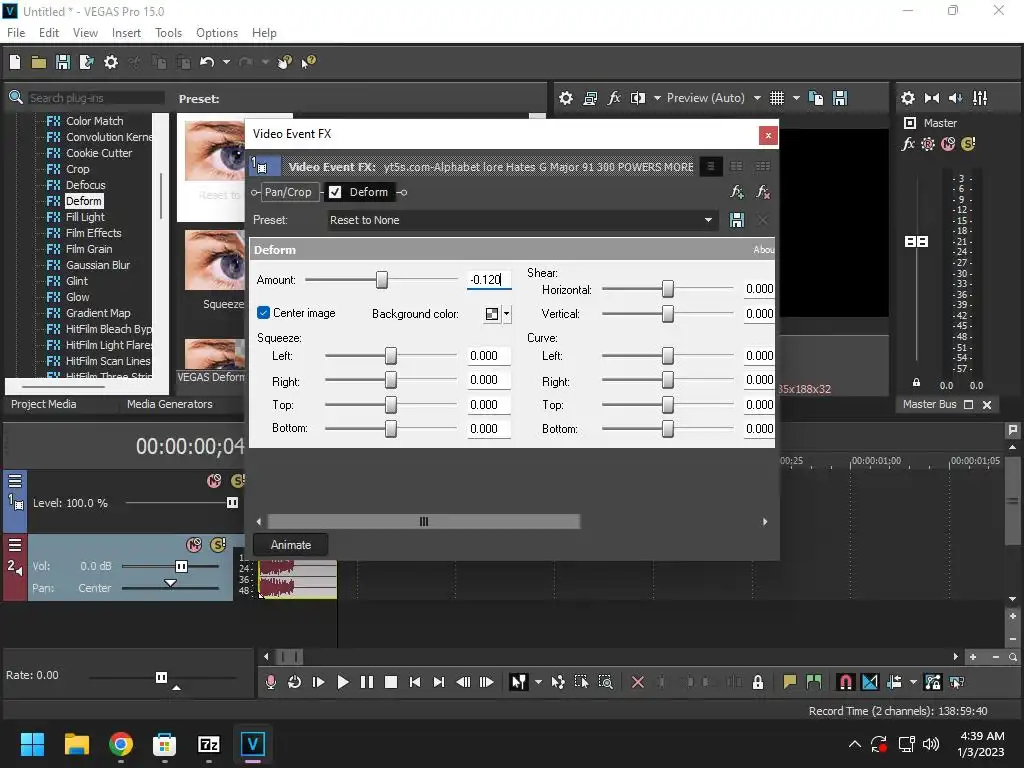Toggle the Deform effect checkbox in chain
This screenshot has height=768, width=1024.
[x=335, y=192]
